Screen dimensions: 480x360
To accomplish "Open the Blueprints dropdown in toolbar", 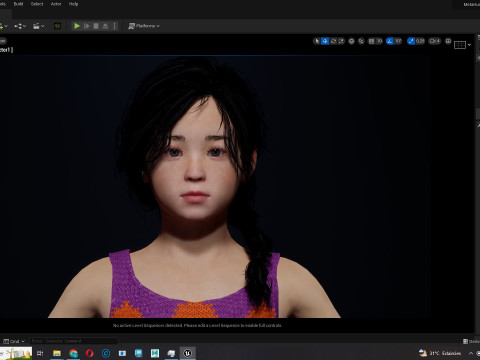I will pyautogui.click(x=20, y=26).
